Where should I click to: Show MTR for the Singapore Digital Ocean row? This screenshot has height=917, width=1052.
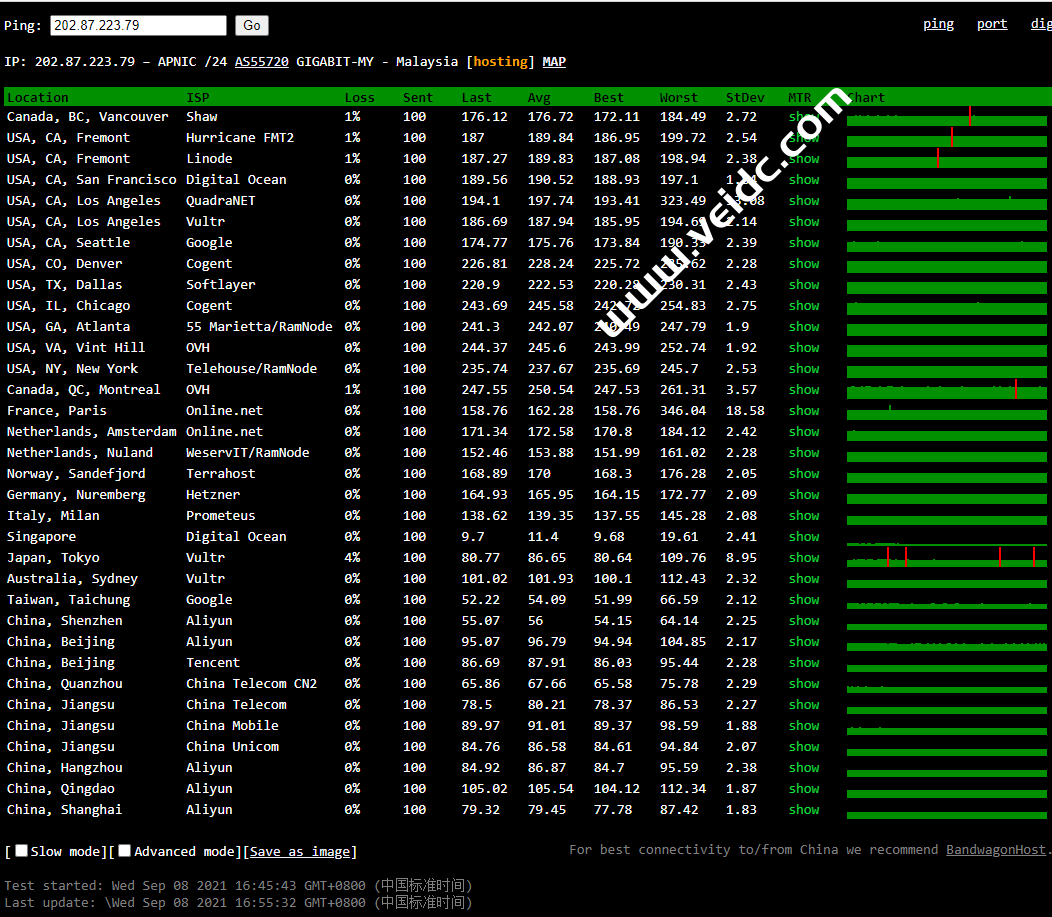point(803,537)
